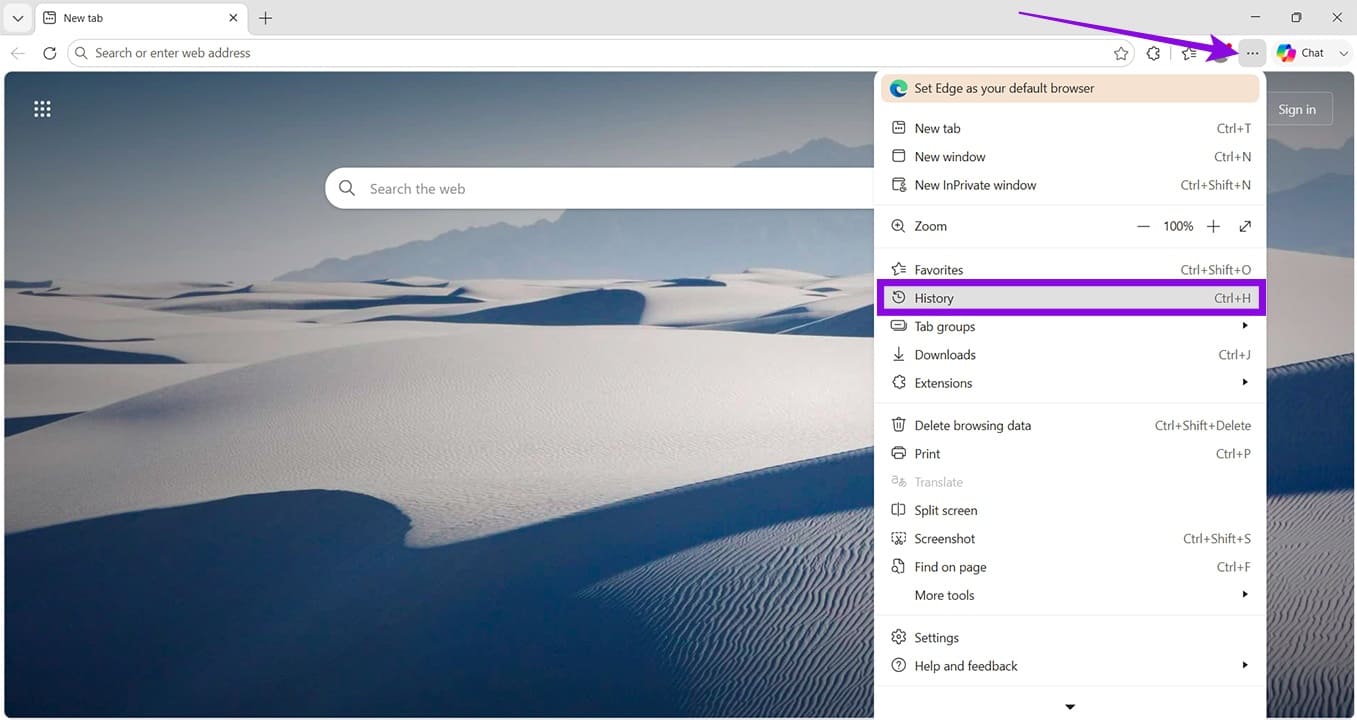Open the Favorites hub toolbar icon
1357x720 pixels.
tap(1188, 53)
